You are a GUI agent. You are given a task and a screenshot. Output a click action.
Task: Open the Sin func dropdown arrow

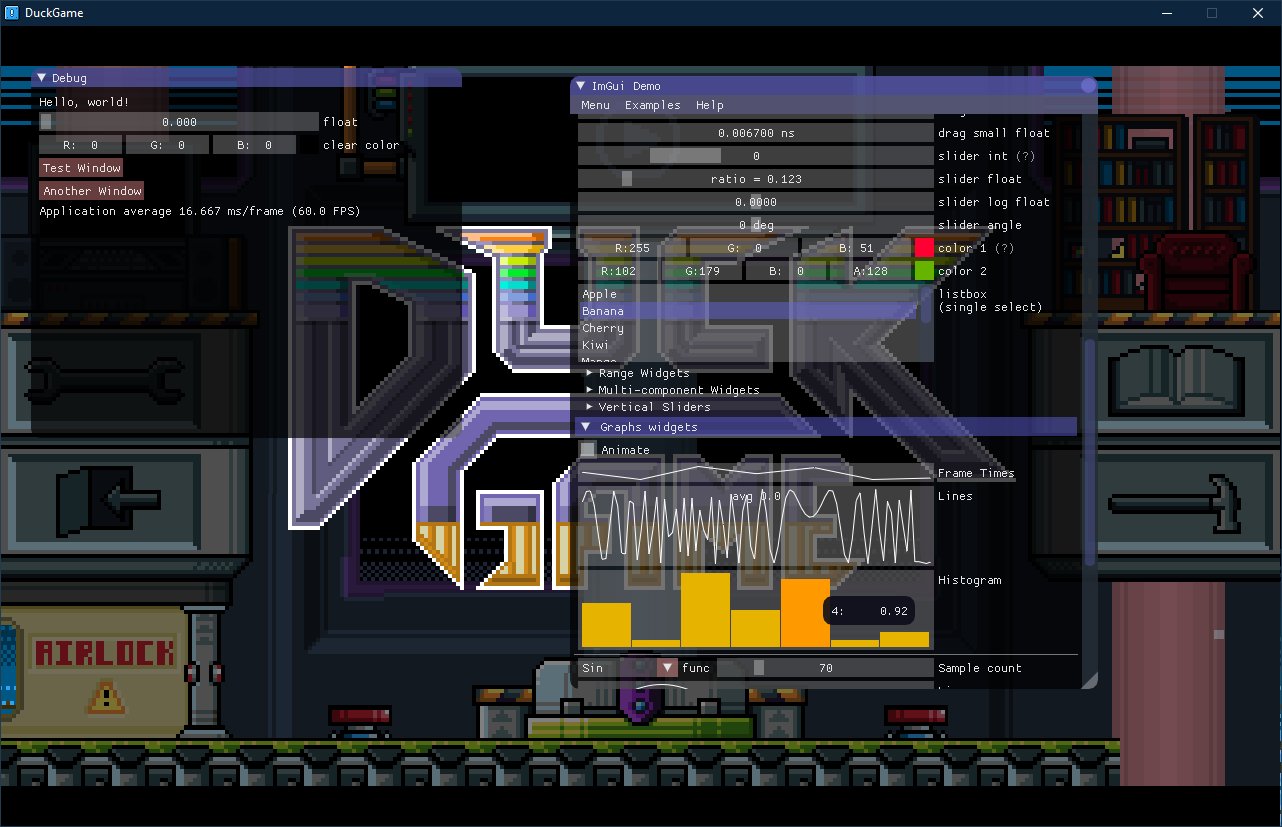point(667,668)
